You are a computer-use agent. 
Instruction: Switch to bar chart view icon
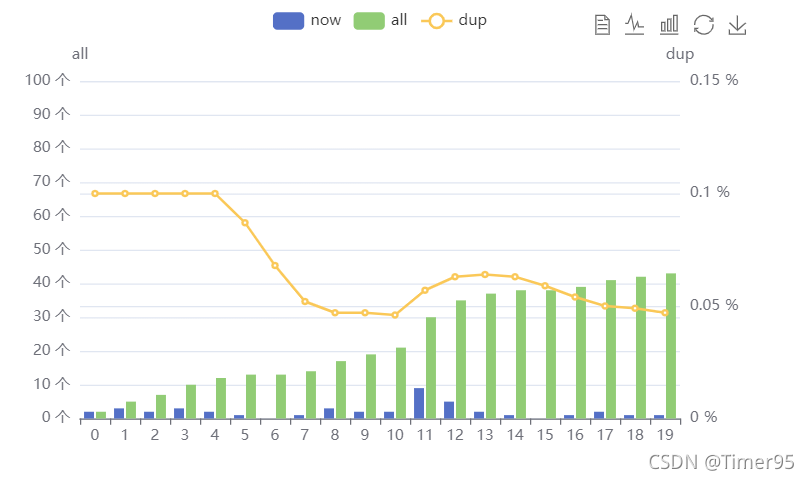pos(669,25)
